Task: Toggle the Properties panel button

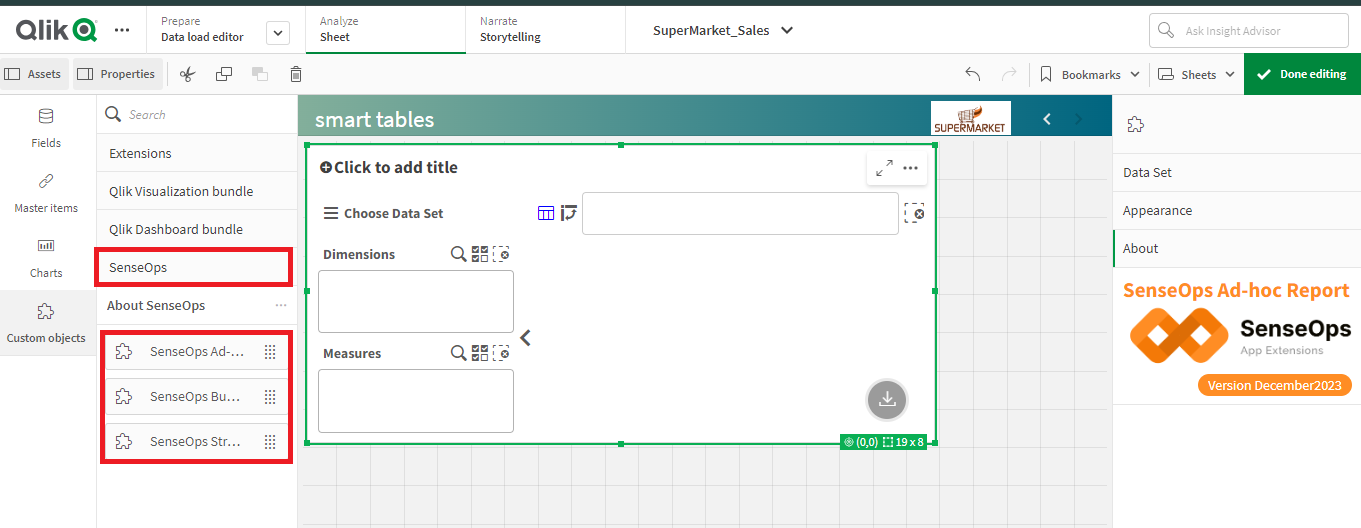Action: [117, 74]
